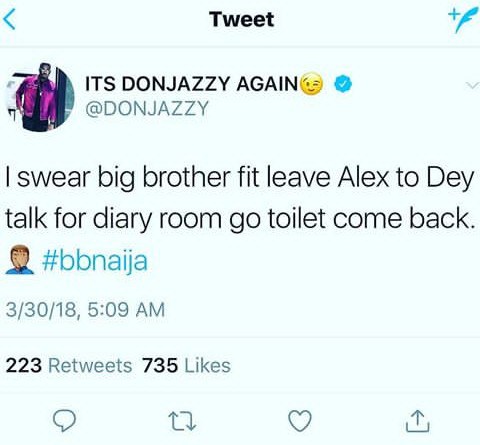The width and height of the screenshot is (480, 445).
Task: Tap the 223 retweet count number
Action: (24, 365)
